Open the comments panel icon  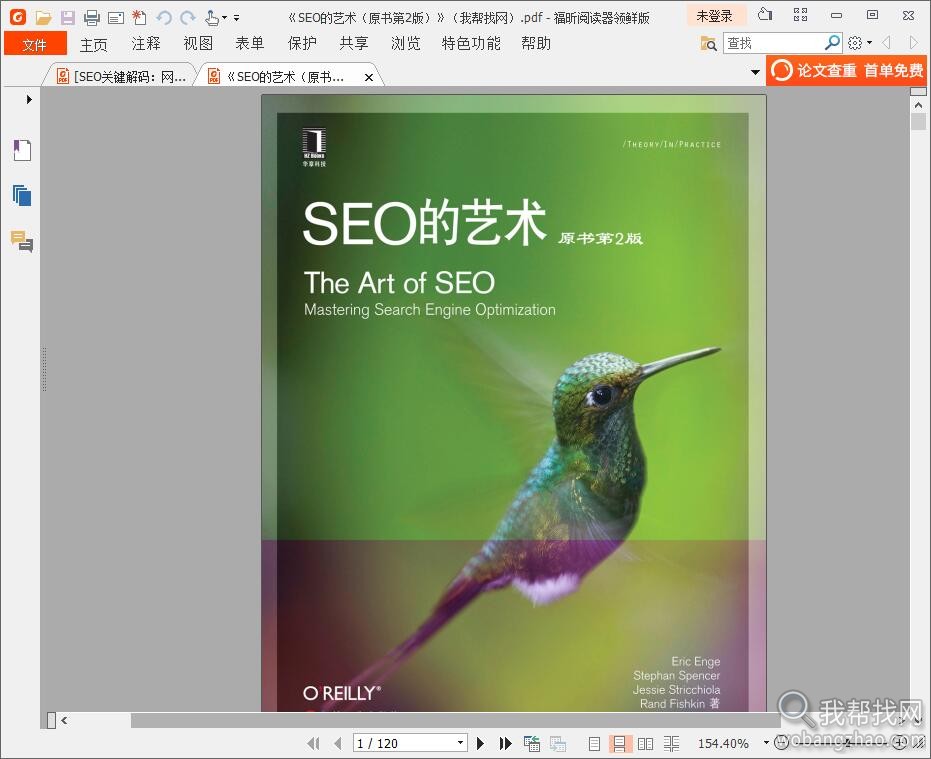pos(22,242)
